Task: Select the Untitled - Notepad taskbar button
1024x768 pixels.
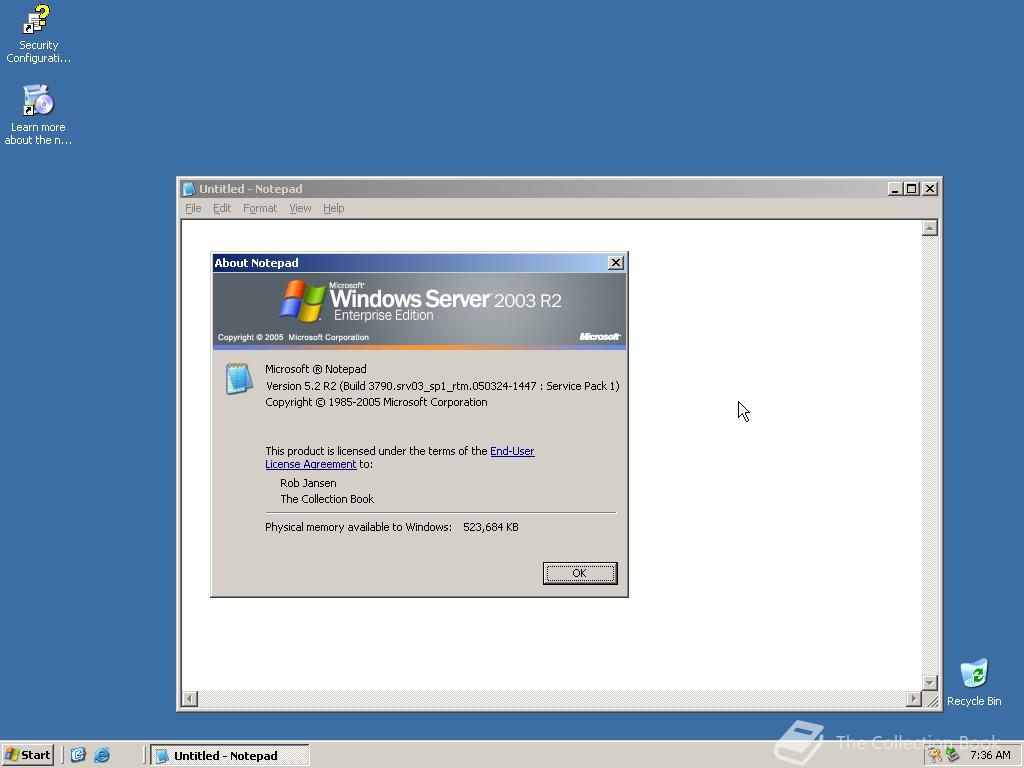Action: (230, 755)
